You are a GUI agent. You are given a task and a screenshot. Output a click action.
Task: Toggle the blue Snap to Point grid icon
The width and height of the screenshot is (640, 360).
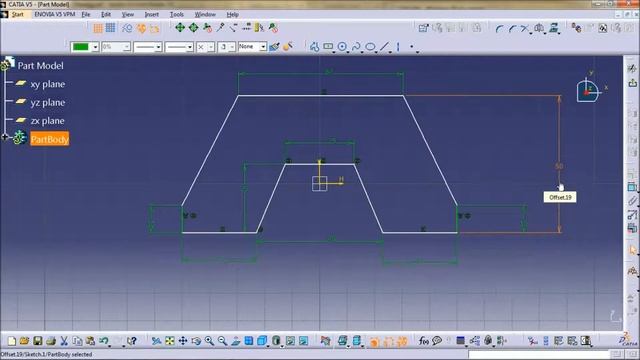[x=111, y=28]
